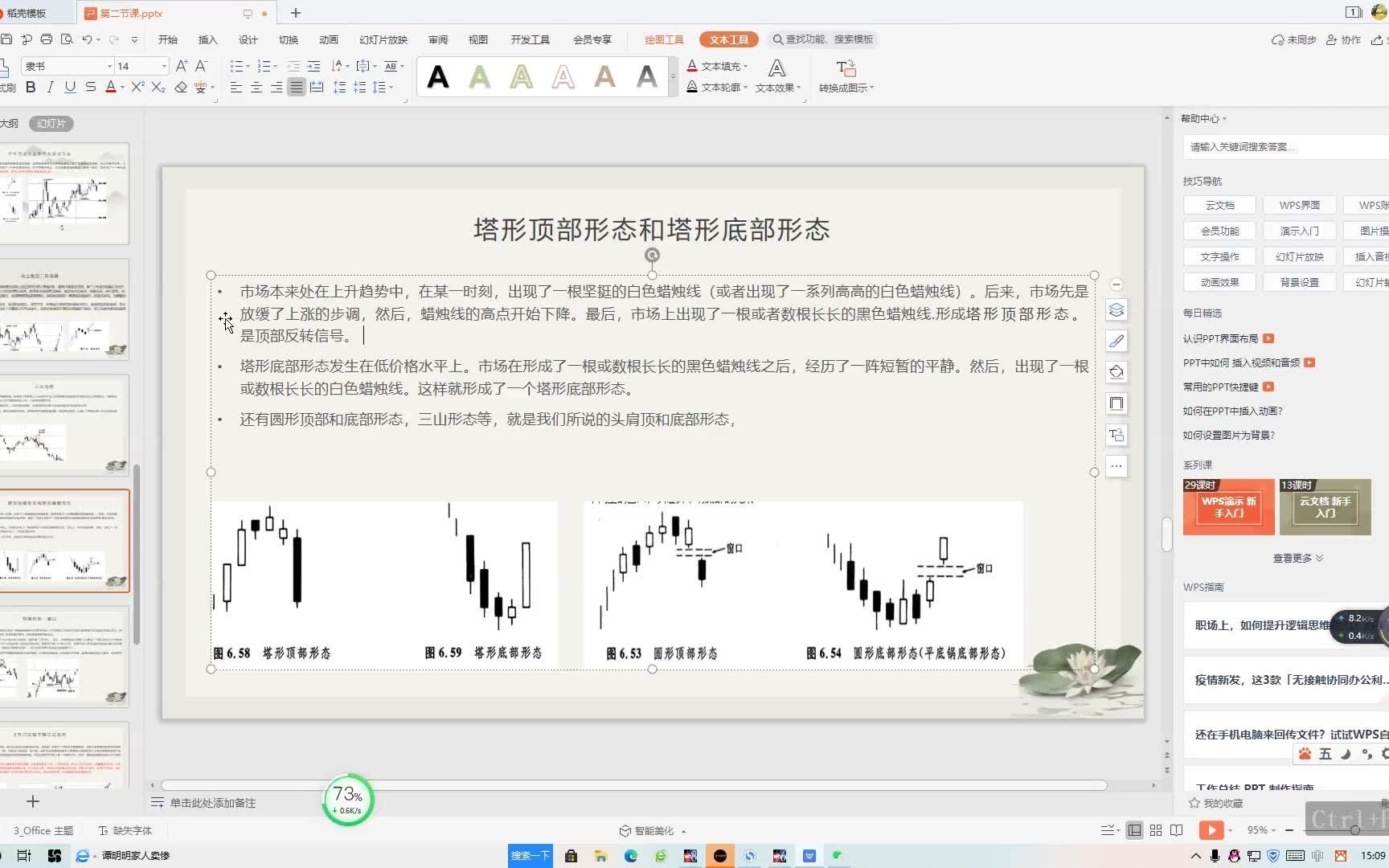Click the shape fill icon beside slide
The height and width of the screenshot is (868, 1389).
[1117, 372]
